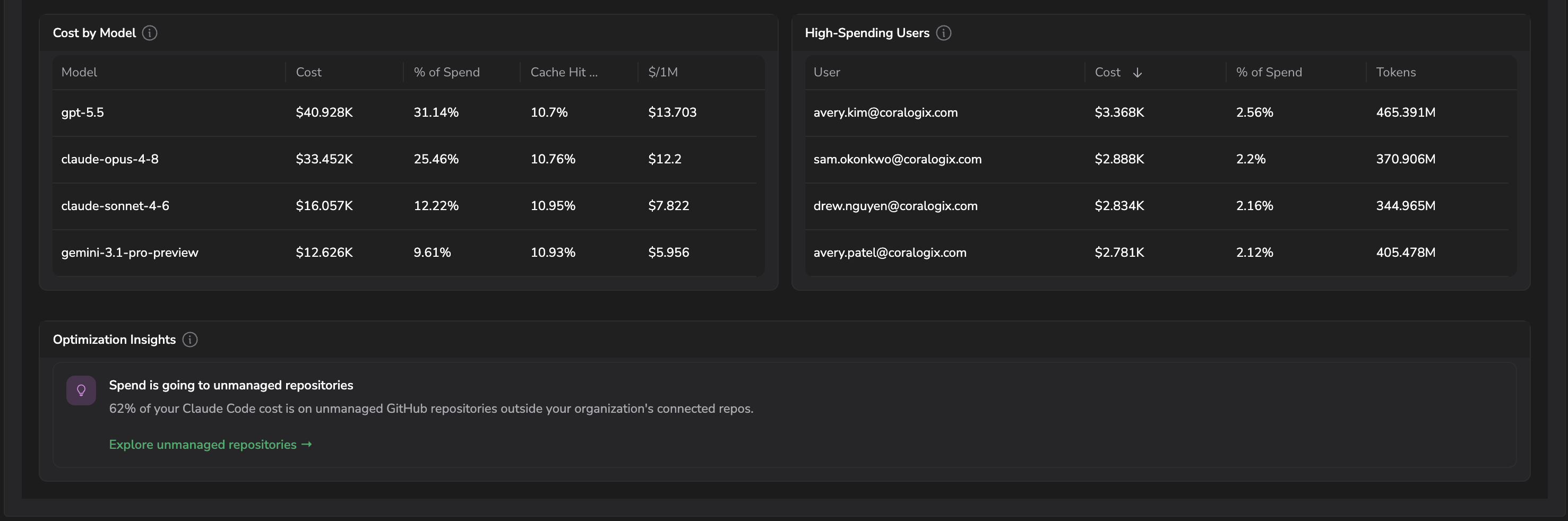Image resolution: width=1568 pixels, height=521 pixels.
Task: Click the $13.703 per 1M value
Action: [x=672, y=112]
